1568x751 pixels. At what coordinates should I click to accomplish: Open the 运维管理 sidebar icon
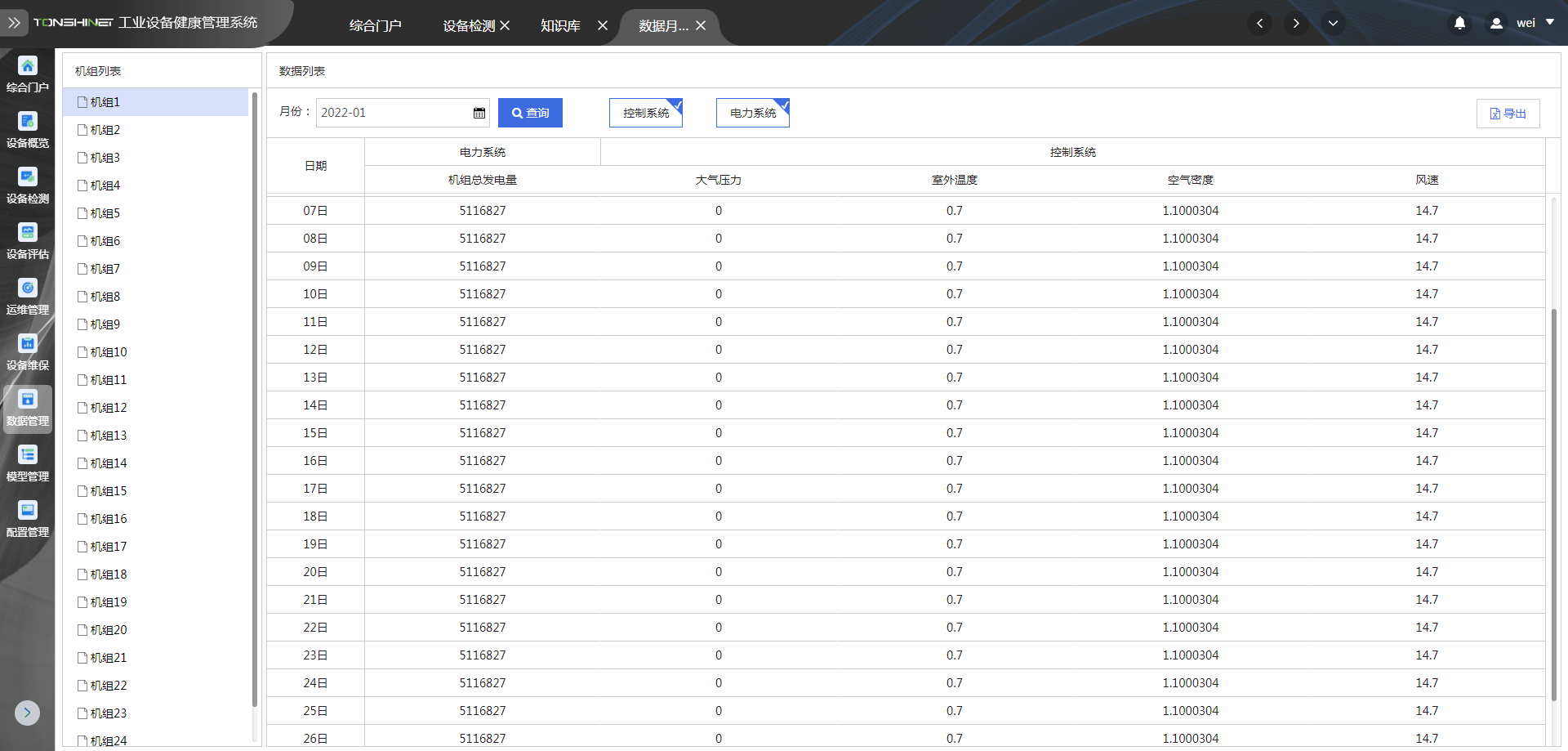point(28,288)
